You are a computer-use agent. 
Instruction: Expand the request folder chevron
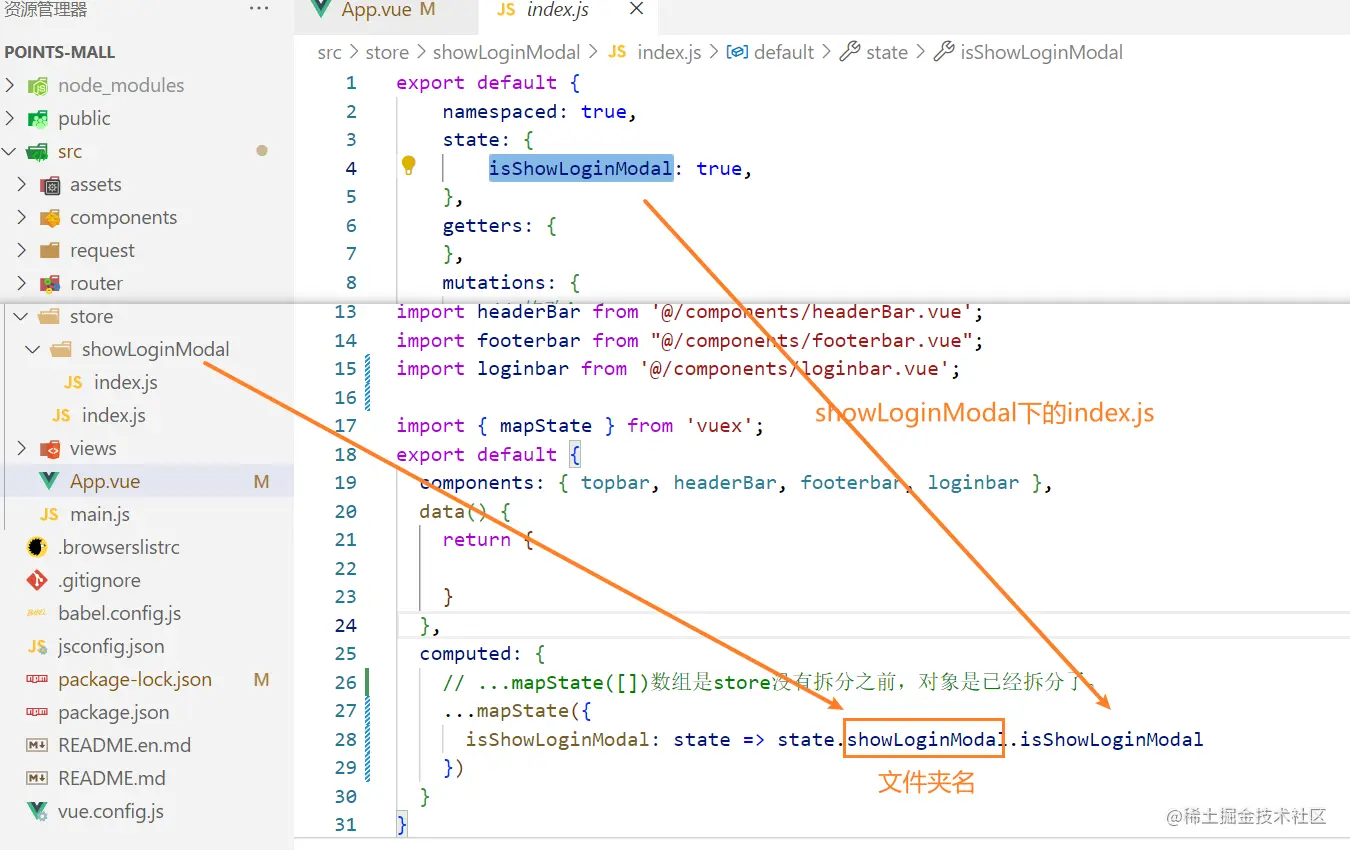(22, 251)
